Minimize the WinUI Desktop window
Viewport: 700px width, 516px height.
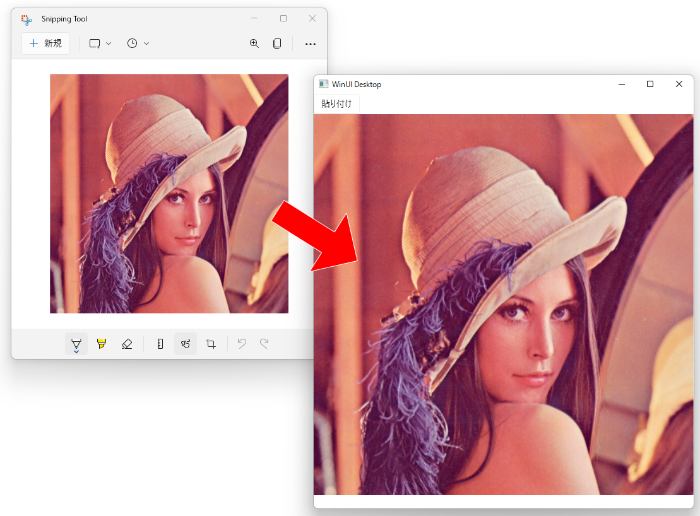pos(621,84)
